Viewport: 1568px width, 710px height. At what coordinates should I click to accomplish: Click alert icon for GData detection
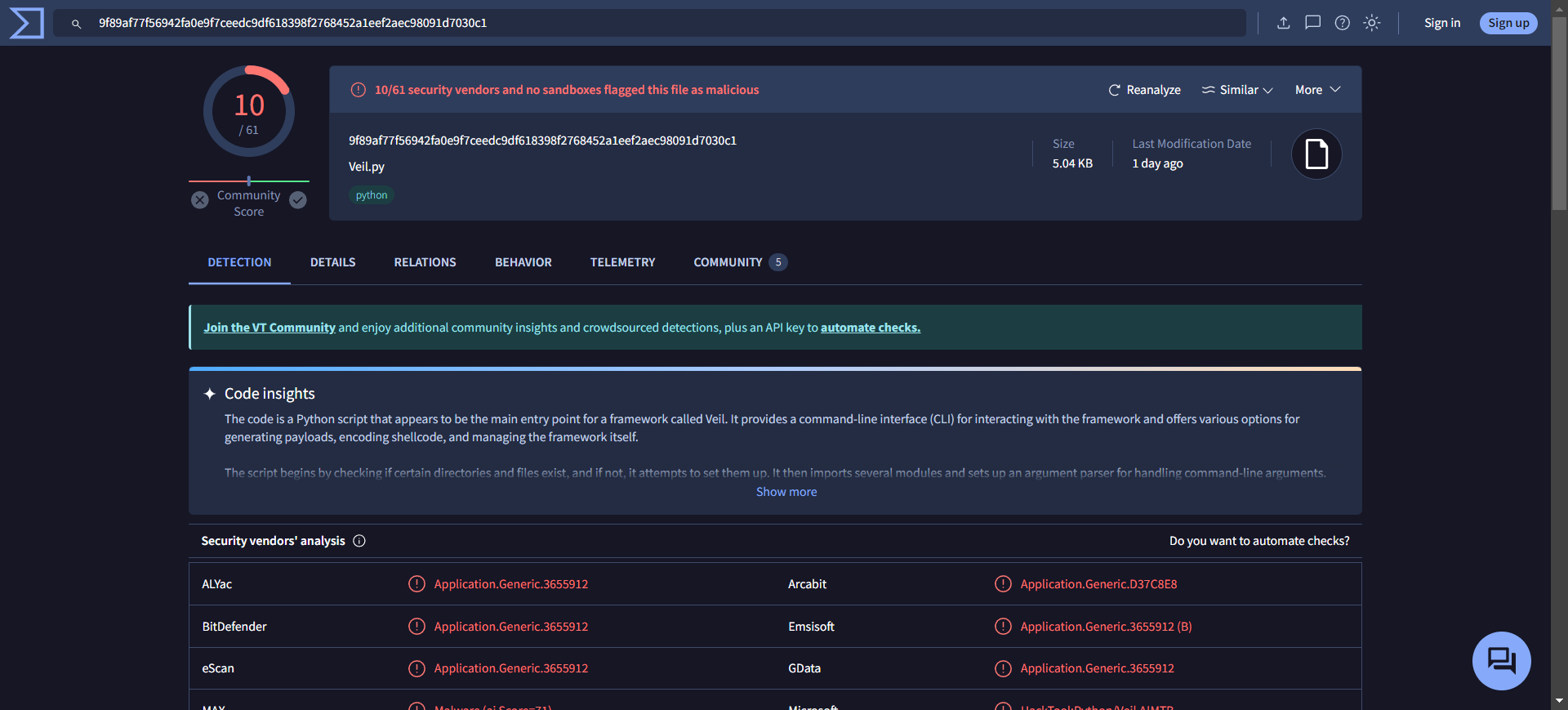point(1003,668)
